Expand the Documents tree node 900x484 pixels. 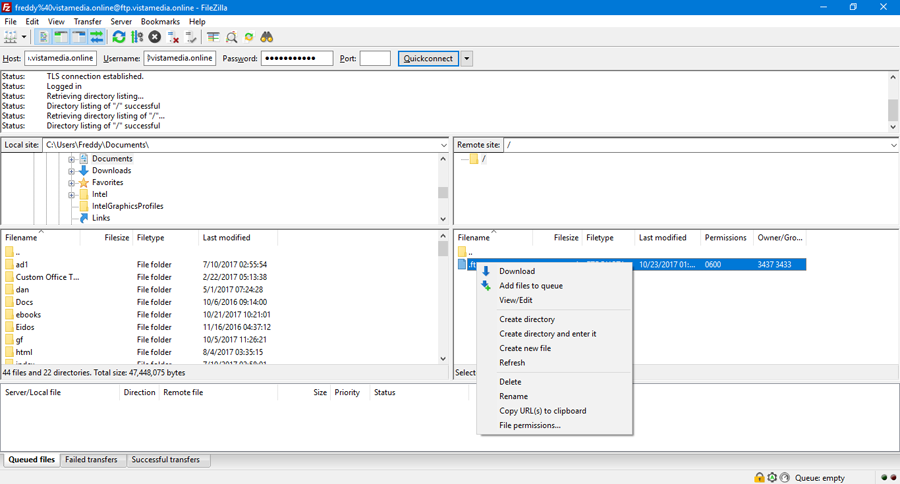pyautogui.click(x=71, y=159)
